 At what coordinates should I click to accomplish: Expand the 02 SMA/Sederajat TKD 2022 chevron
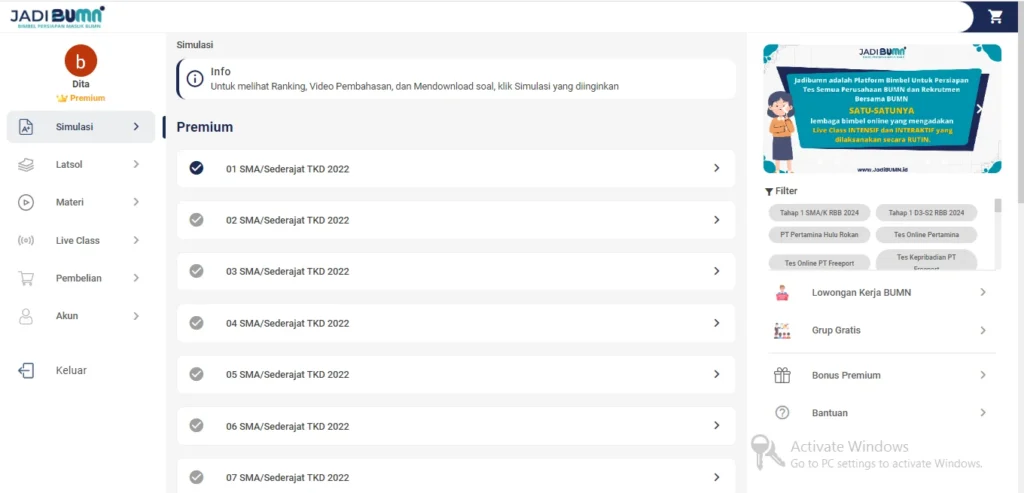tap(716, 220)
